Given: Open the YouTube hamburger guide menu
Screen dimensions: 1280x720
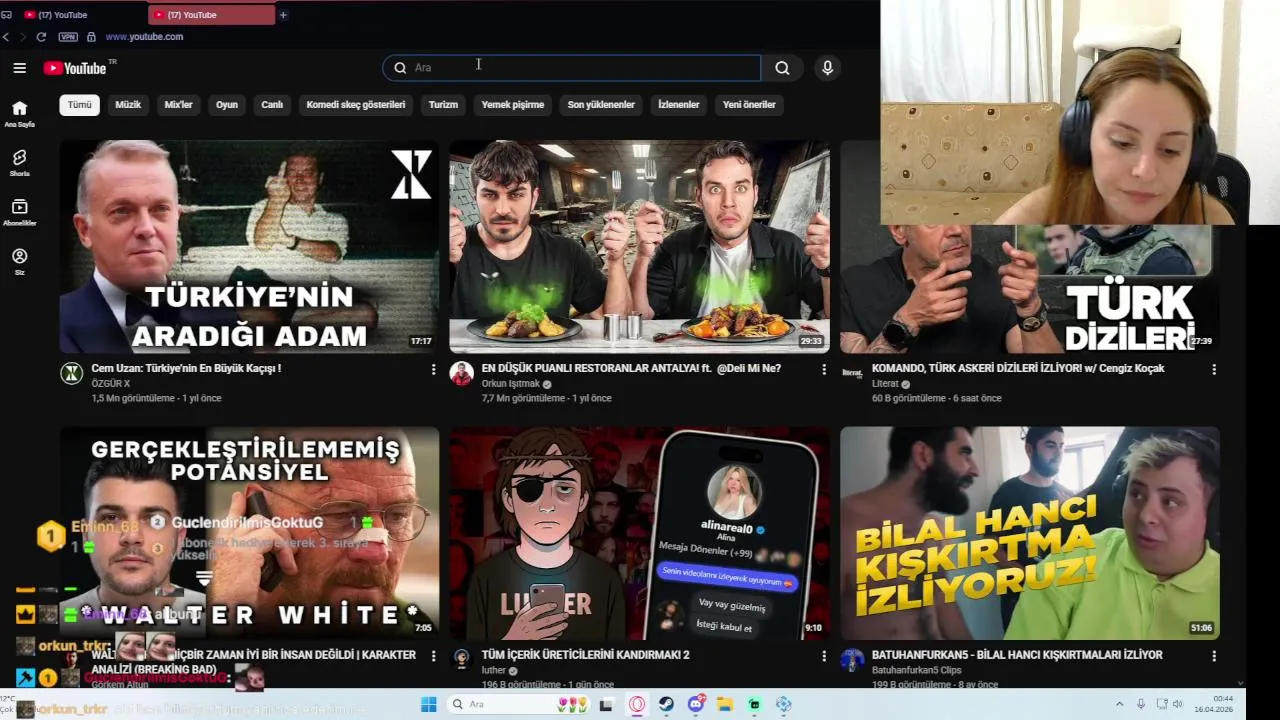Looking at the screenshot, I should coord(19,68).
